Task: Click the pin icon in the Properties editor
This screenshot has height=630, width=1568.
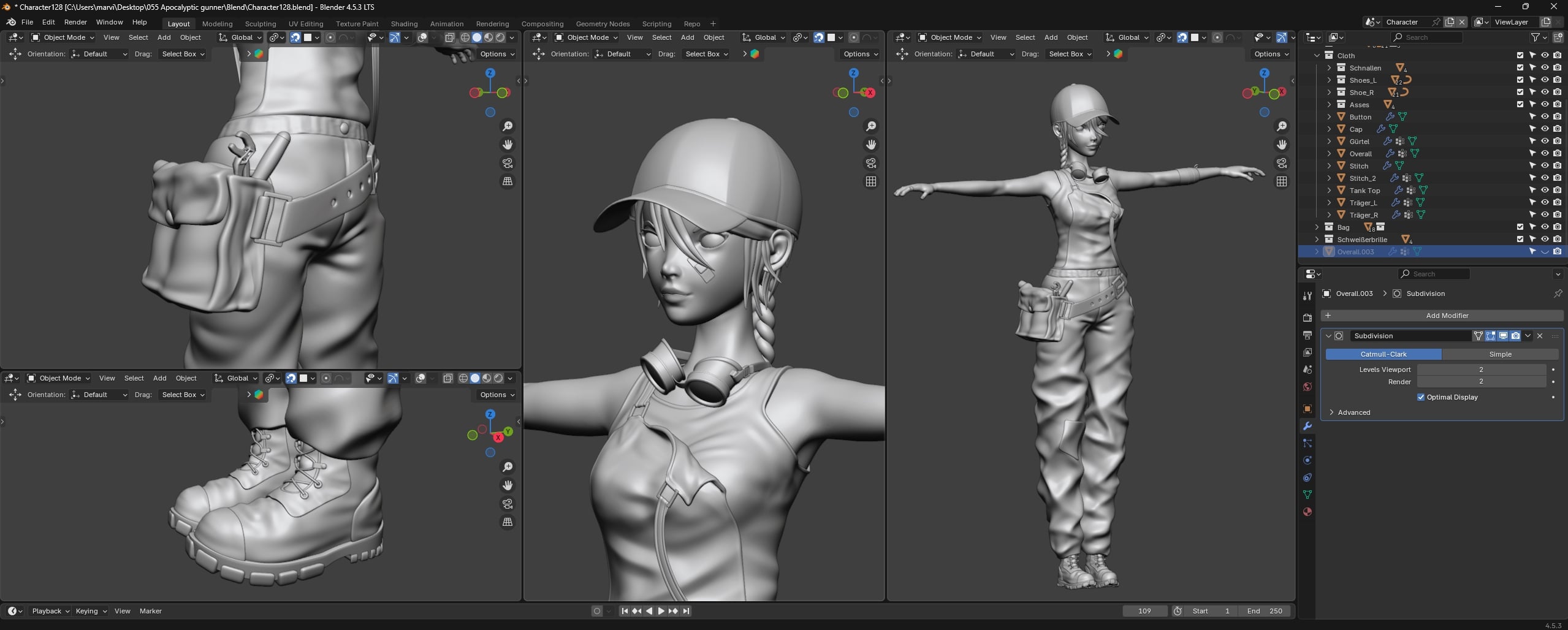Action: [x=1558, y=294]
